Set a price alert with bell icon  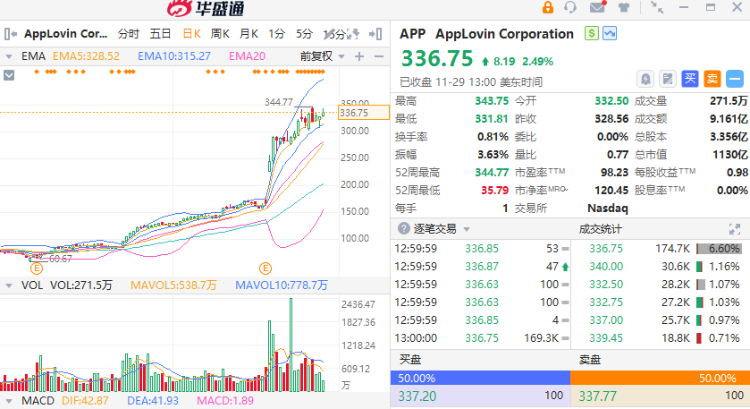pos(645,79)
